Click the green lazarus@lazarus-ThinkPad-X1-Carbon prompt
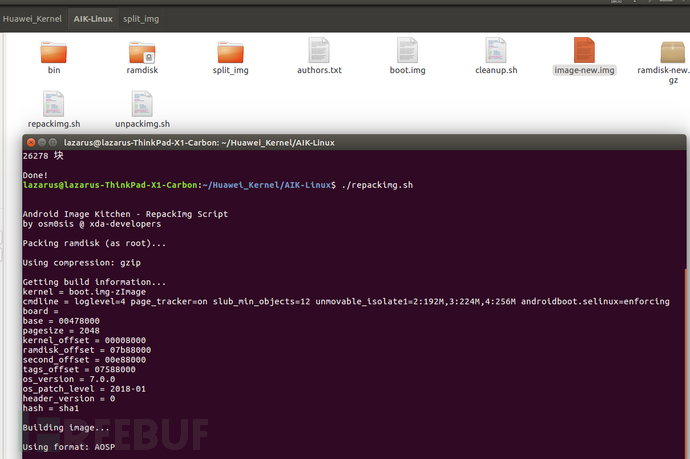690x459 pixels. (x=110, y=185)
